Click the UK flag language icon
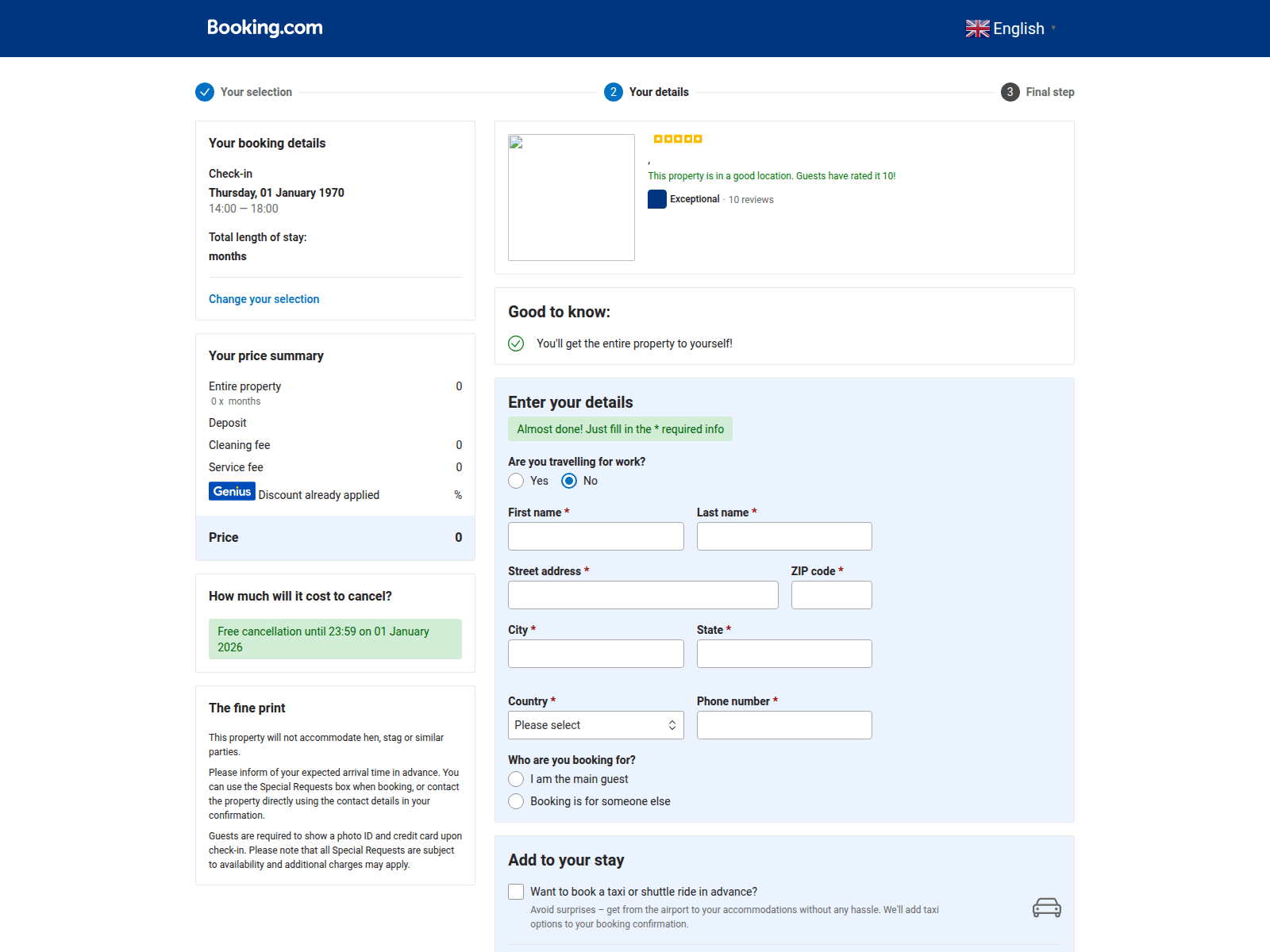The image size is (1270, 952). (x=977, y=29)
